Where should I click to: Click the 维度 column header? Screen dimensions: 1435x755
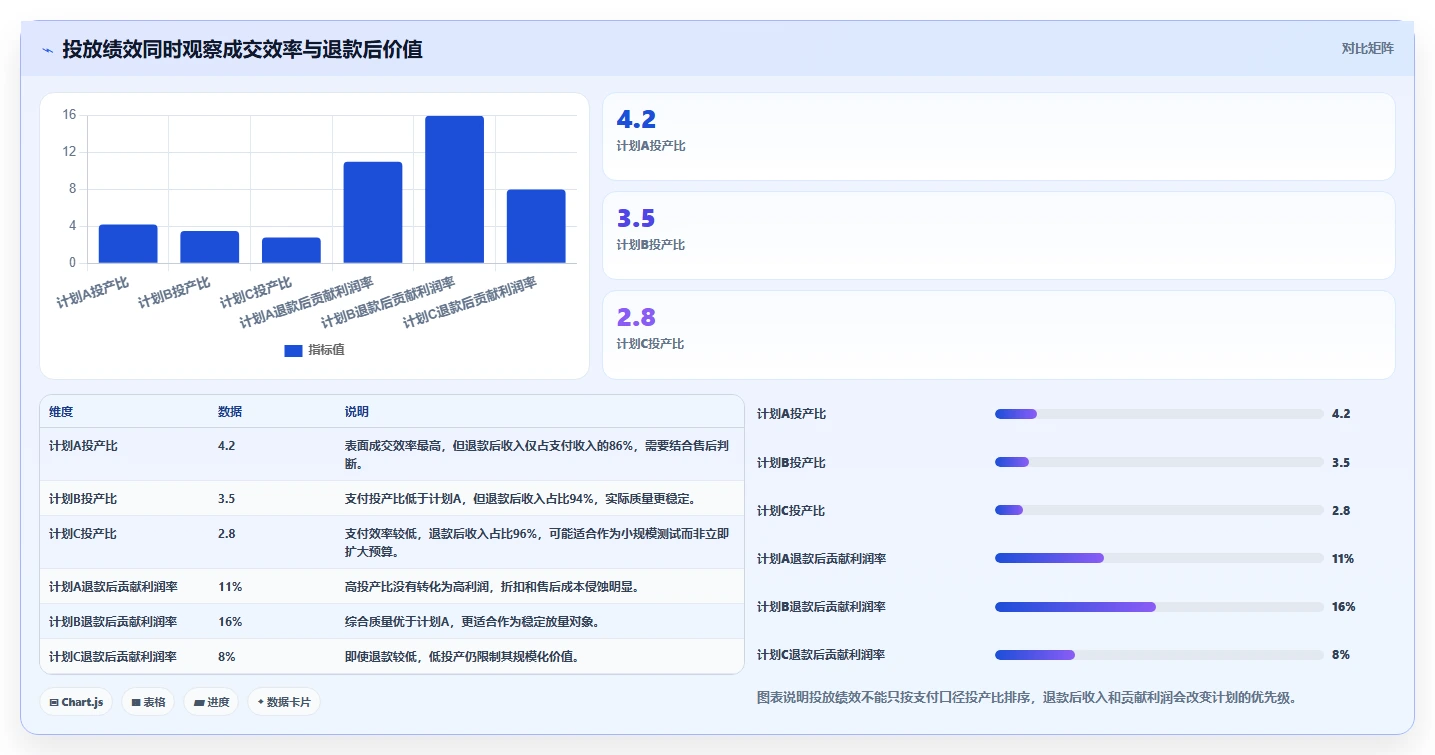tap(61, 412)
